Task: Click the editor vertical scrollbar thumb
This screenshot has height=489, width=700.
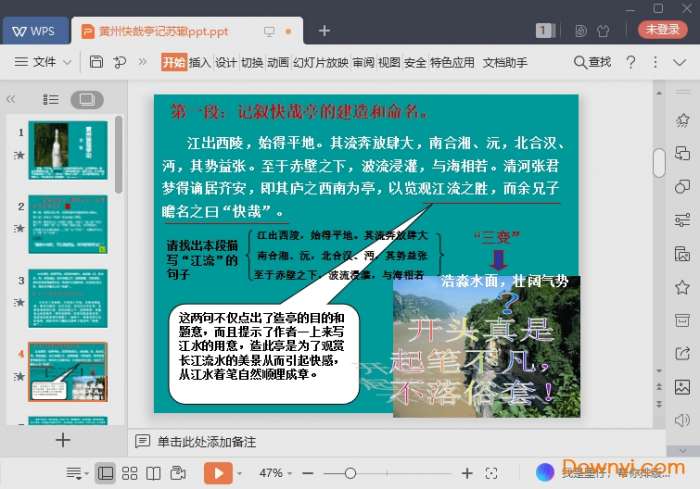Action: [x=659, y=163]
